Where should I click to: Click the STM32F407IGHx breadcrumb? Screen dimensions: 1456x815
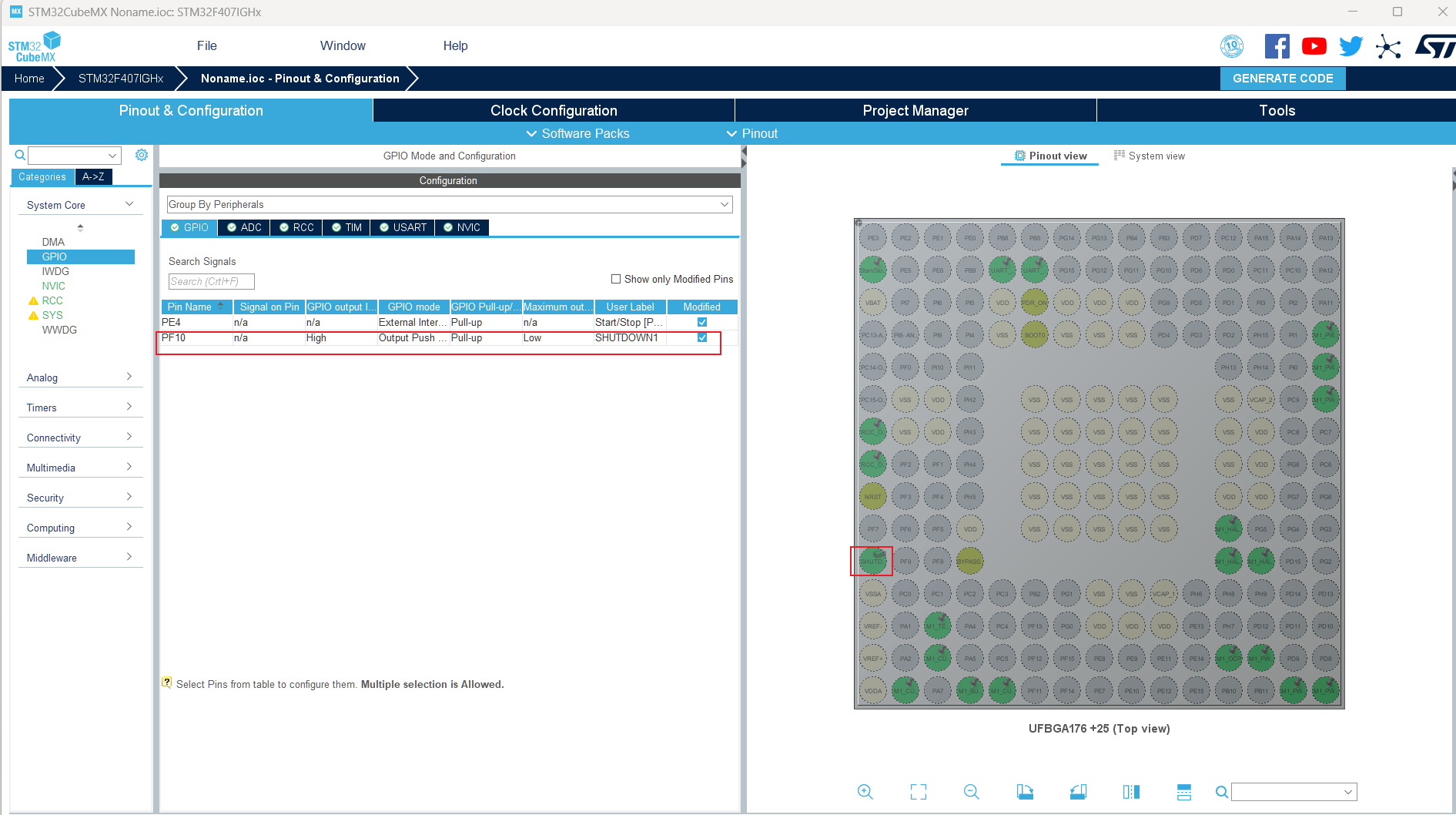coord(121,79)
